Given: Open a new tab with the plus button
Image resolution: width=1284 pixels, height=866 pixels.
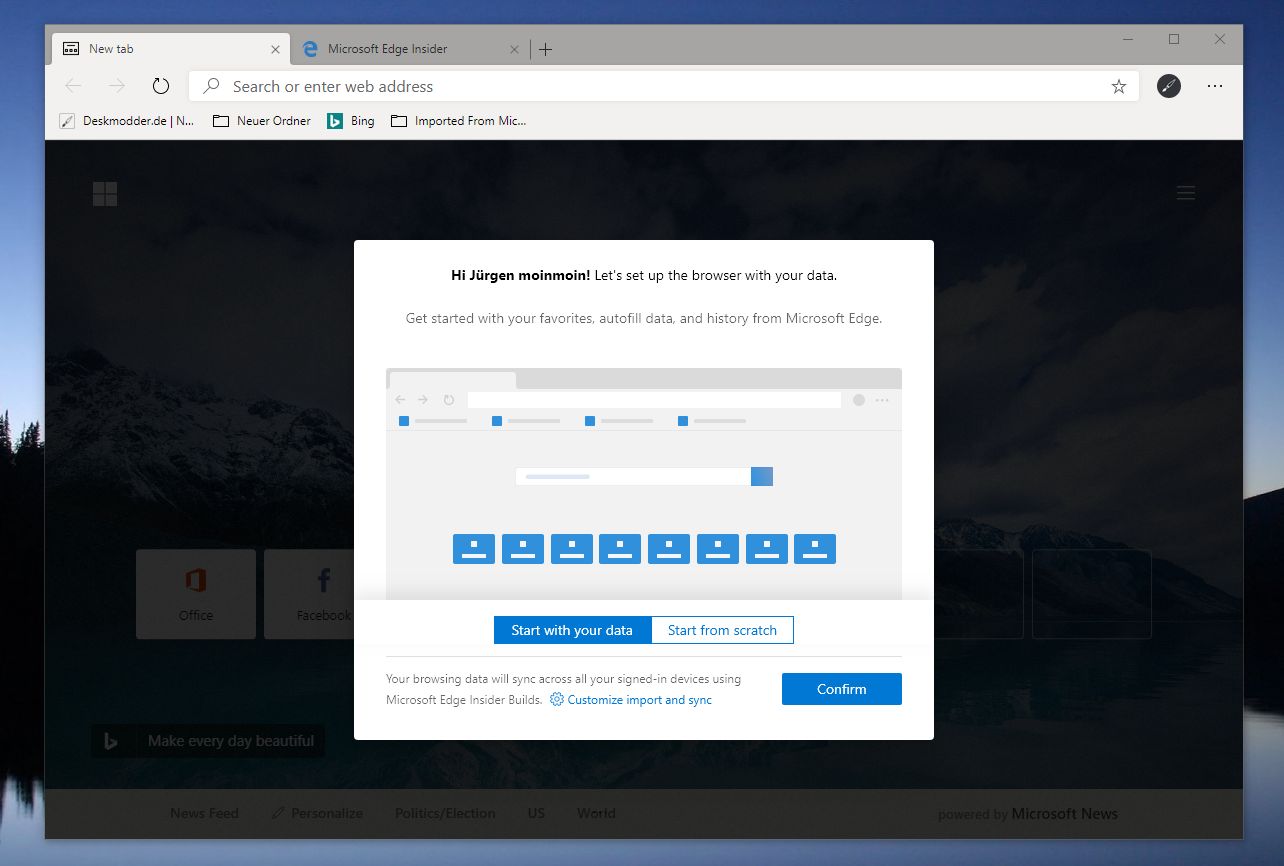Looking at the screenshot, I should click(545, 49).
